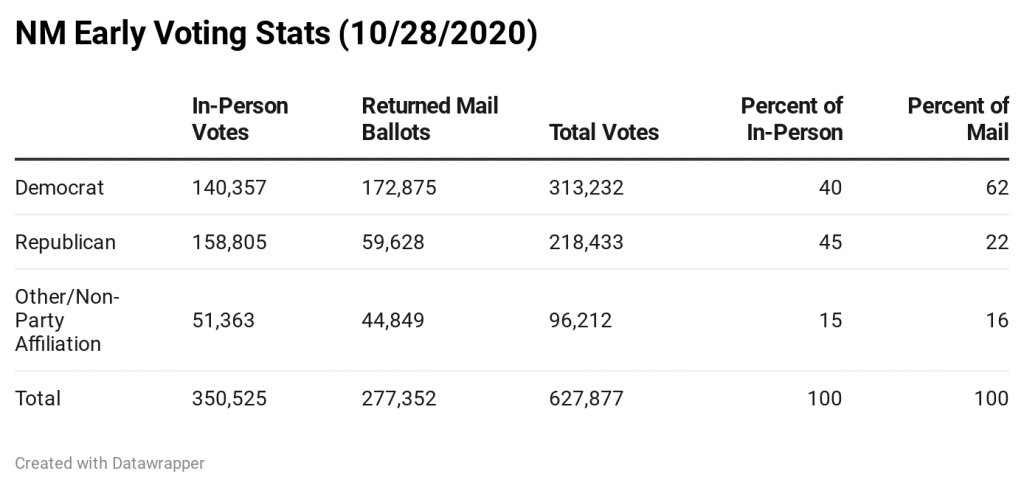The image size is (1024, 488).
Task: Select total votes cell 627,877
Action: [x=586, y=399]
